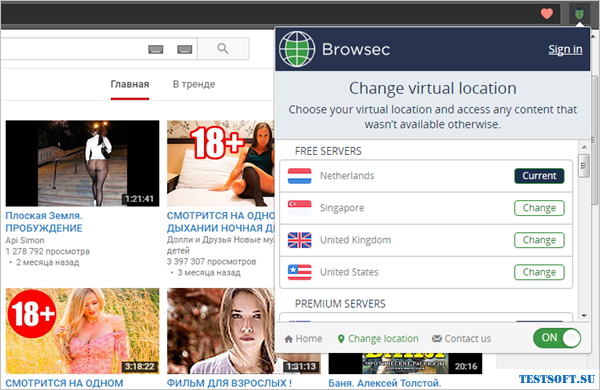This screenshot has width=600, height=390.
Task: Select the Change location tab
Action: tap(378, 339)
